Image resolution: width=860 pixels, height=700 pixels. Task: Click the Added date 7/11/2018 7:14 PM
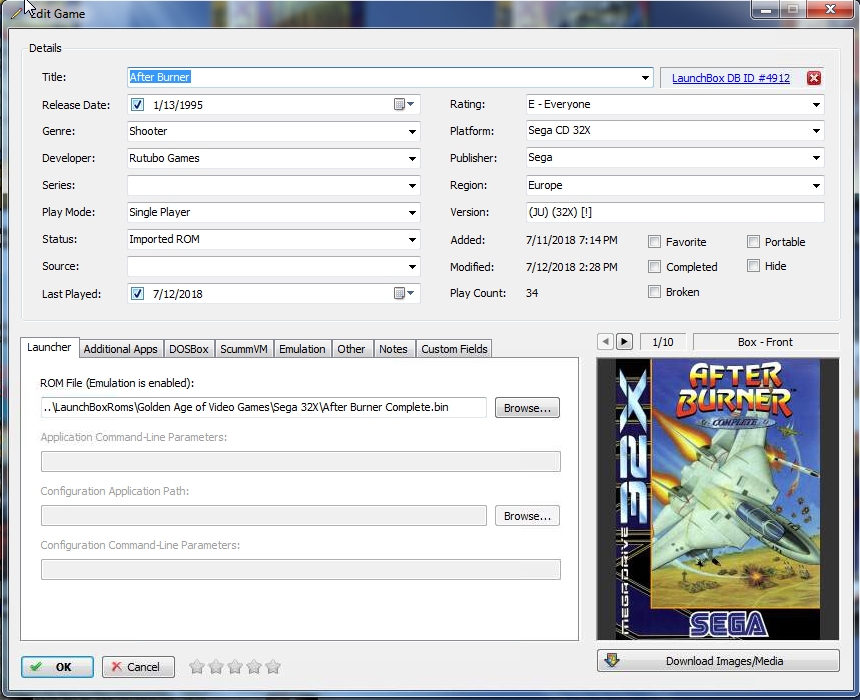click(x=572, y=240)
